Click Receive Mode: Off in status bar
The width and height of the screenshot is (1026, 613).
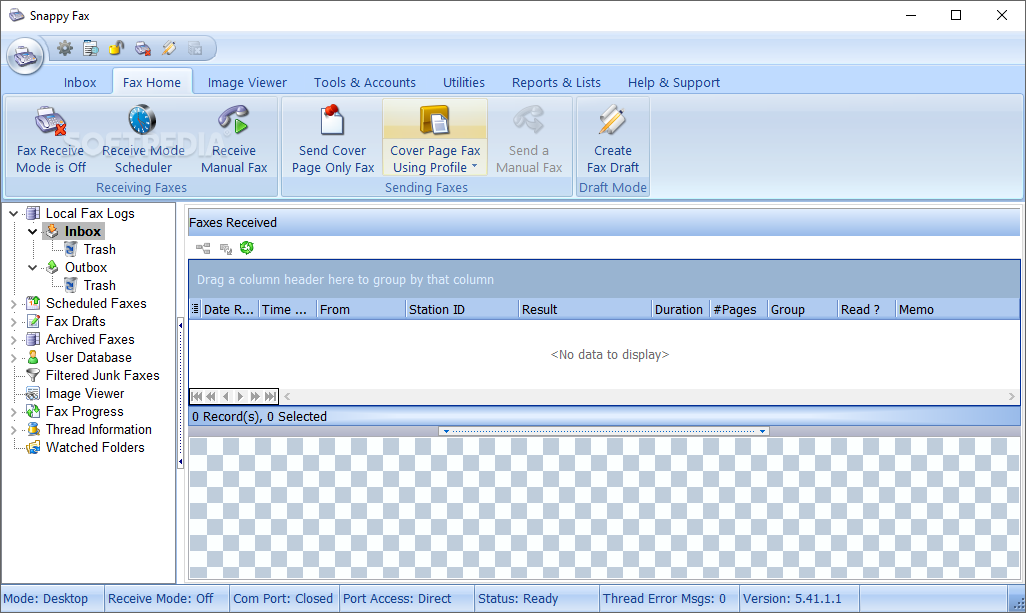click(161, 599)
